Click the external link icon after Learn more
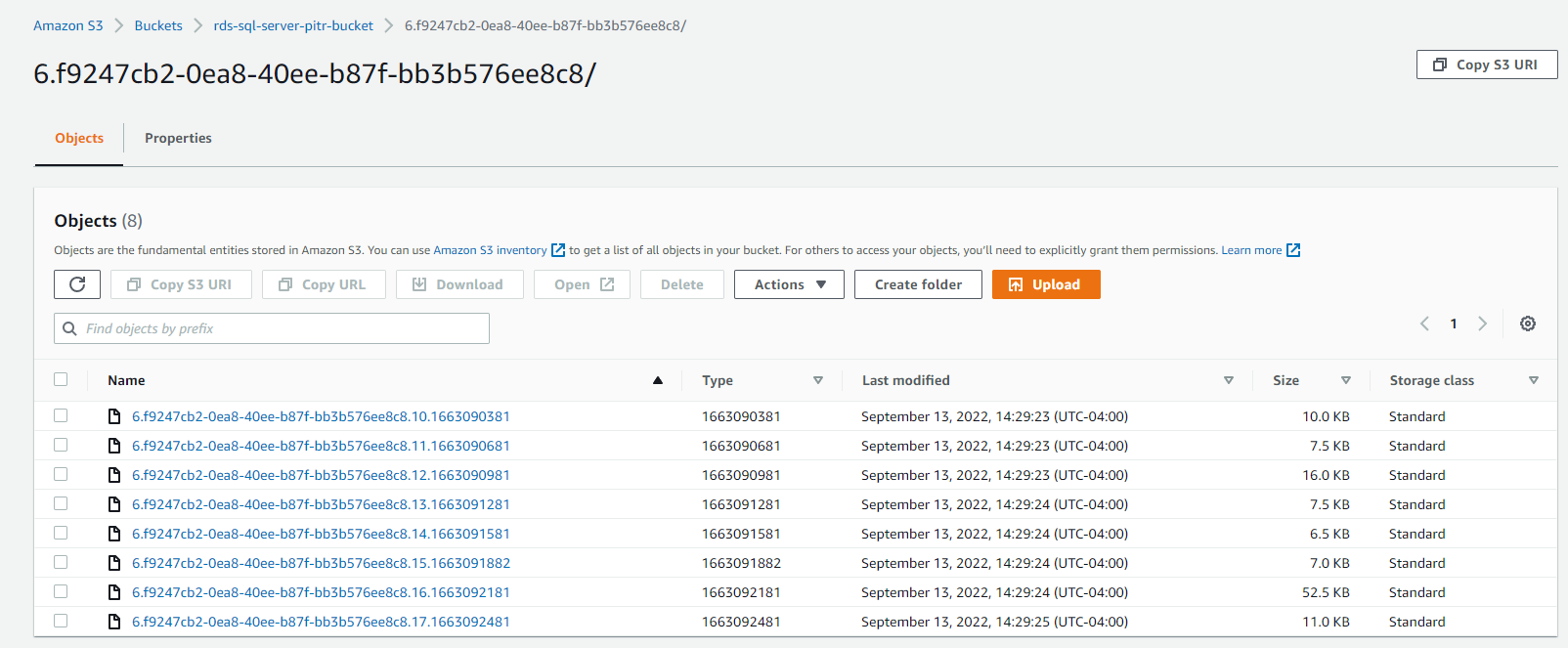Image resolution: width=1568 pixels, height=648 pixels. pyautogui.click(x=1293, y=250)
